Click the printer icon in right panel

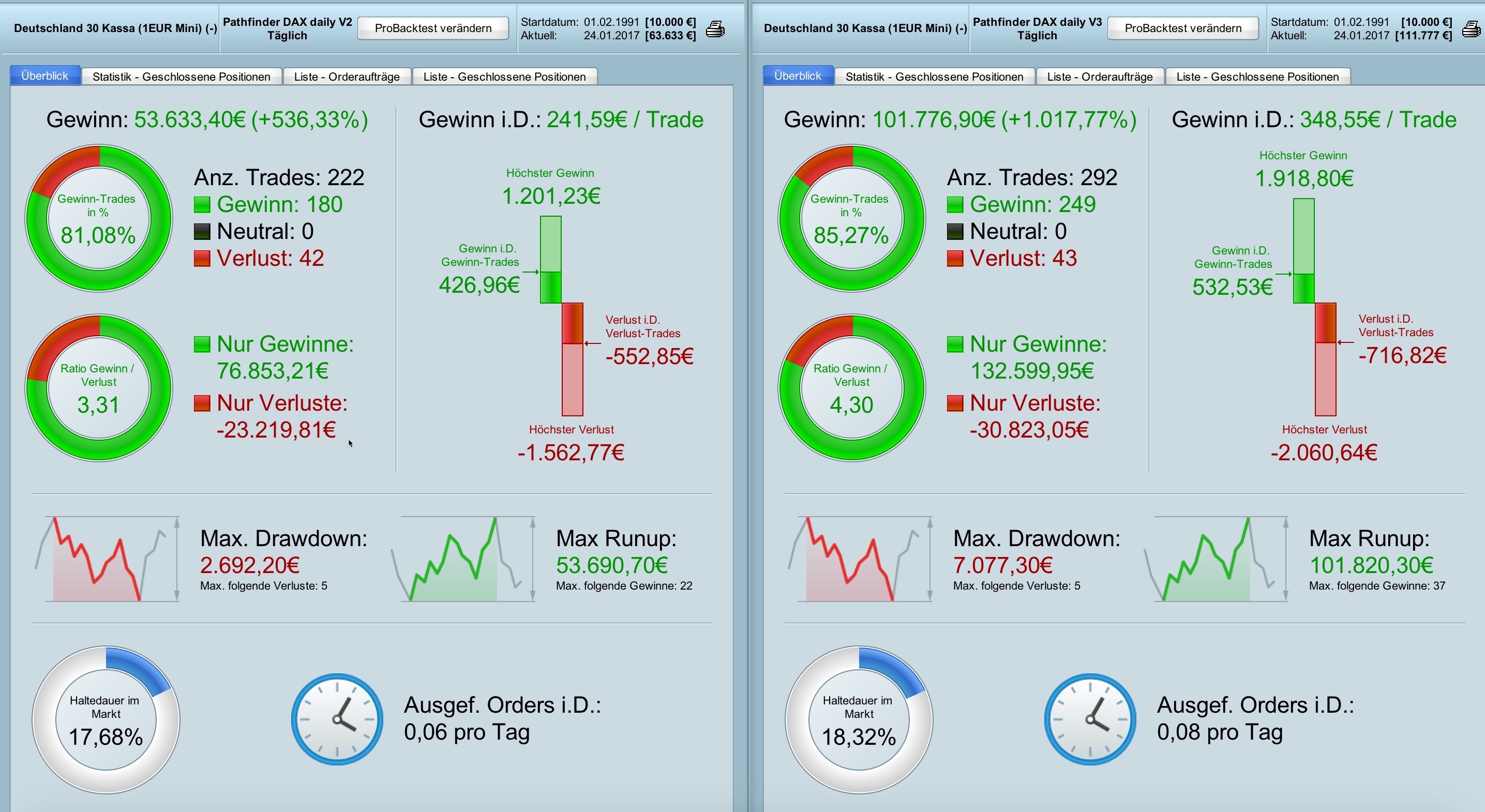click(x=1472, y=29)
